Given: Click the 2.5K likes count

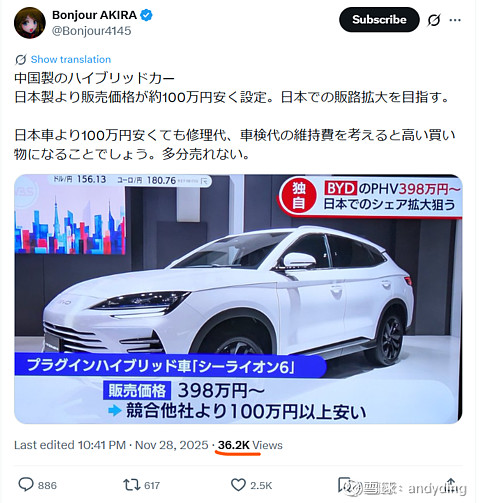Looking at the screenshot, I should pos(261,485).
